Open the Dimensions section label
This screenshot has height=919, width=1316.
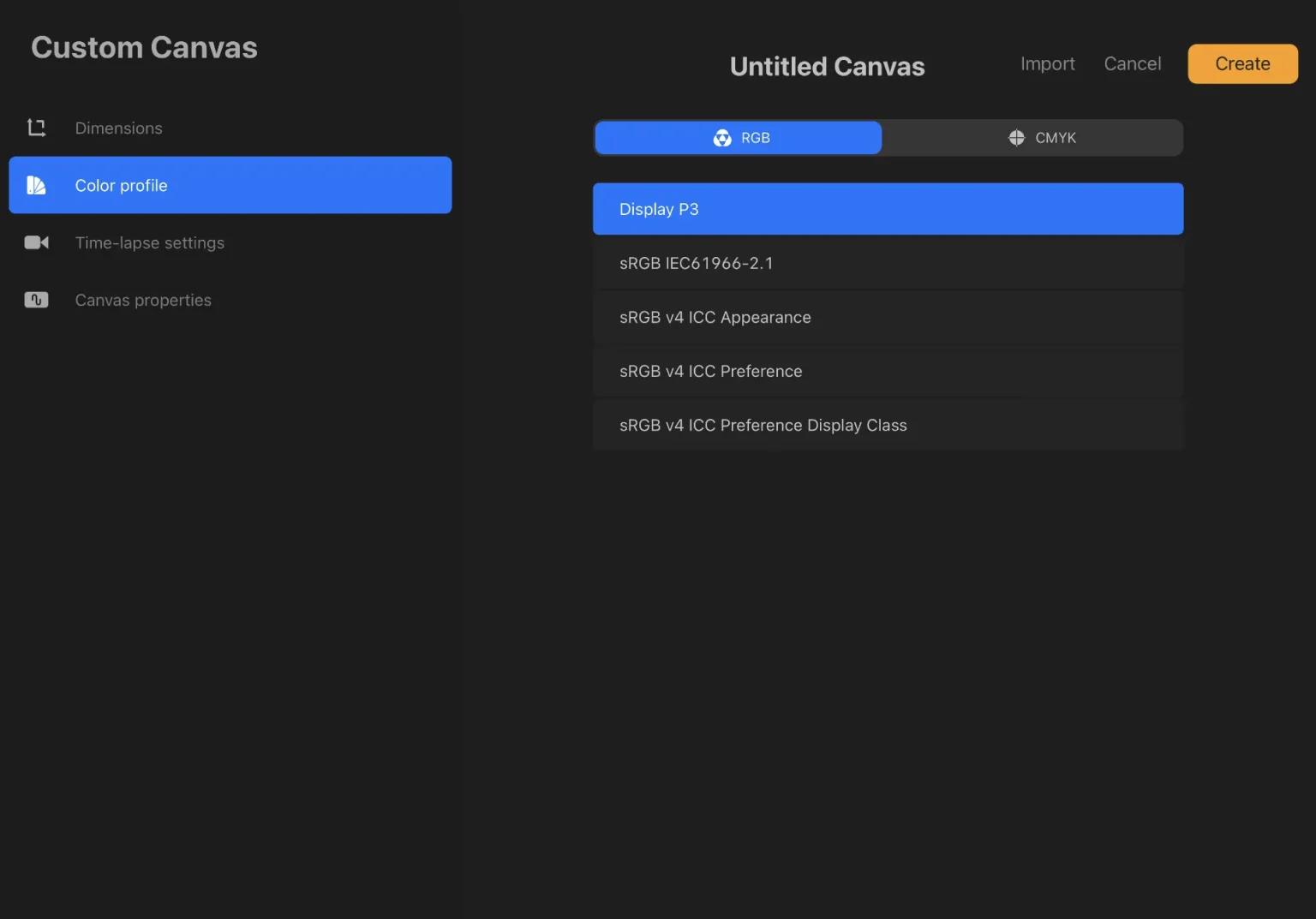[118, 128]
